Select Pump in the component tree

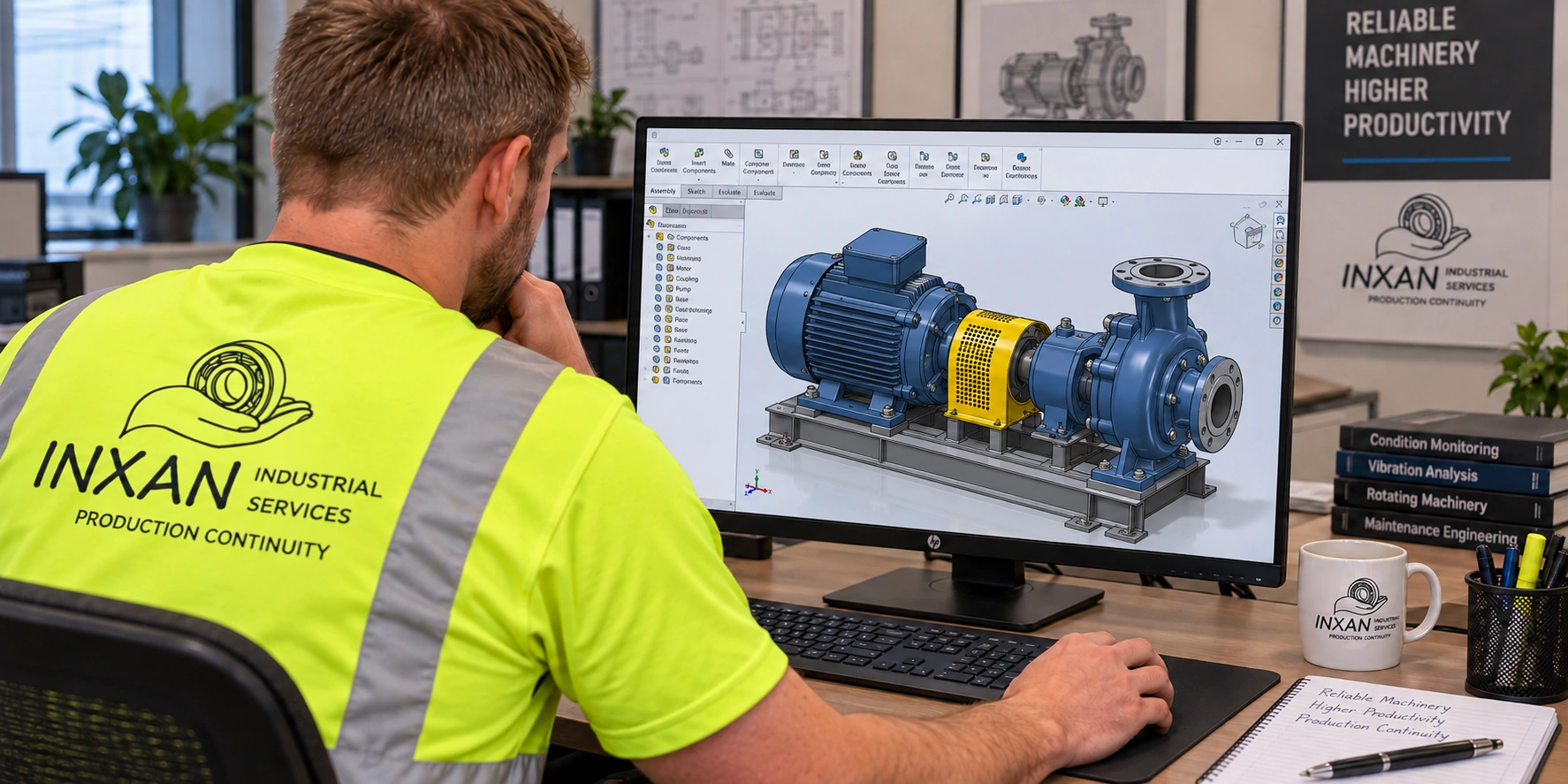[x=683, y=289]
